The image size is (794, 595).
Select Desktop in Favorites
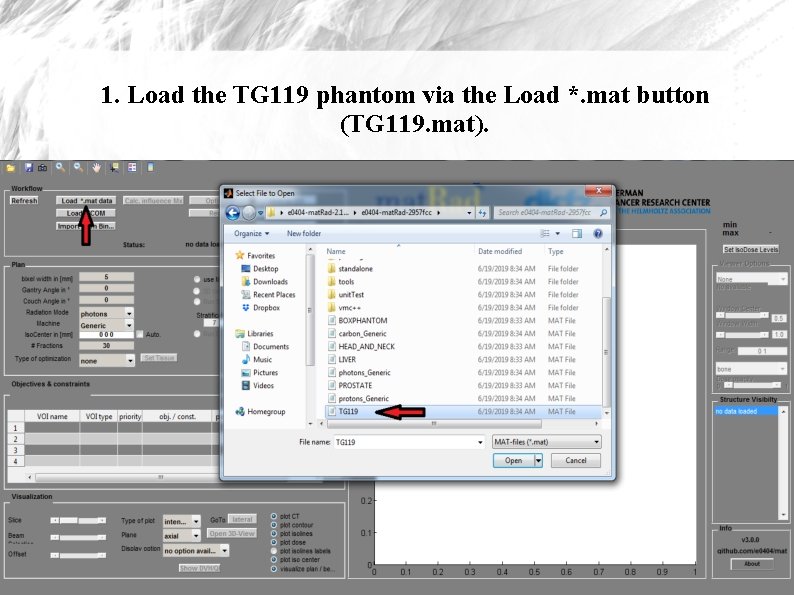click(x=260, y=269)
